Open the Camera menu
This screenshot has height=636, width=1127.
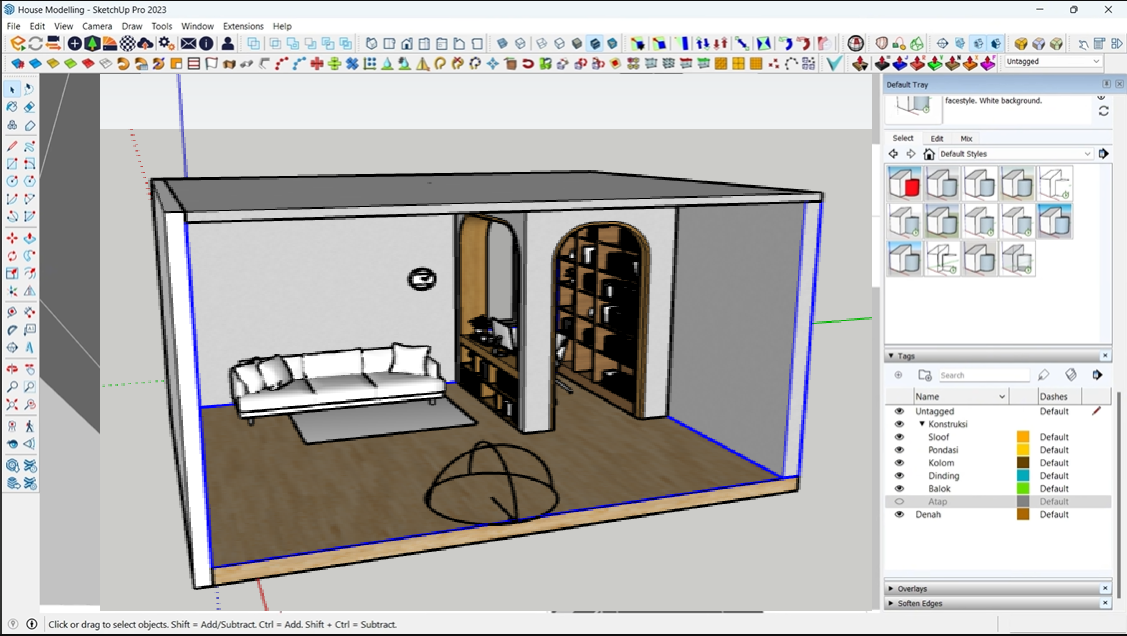click(97, 26)
